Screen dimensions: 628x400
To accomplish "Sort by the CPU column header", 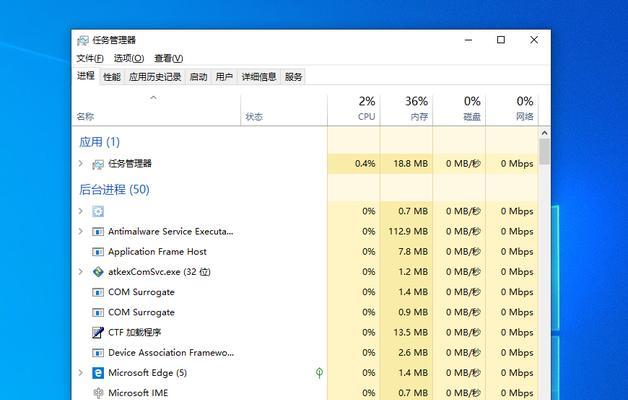I will (x=354, y=110).
